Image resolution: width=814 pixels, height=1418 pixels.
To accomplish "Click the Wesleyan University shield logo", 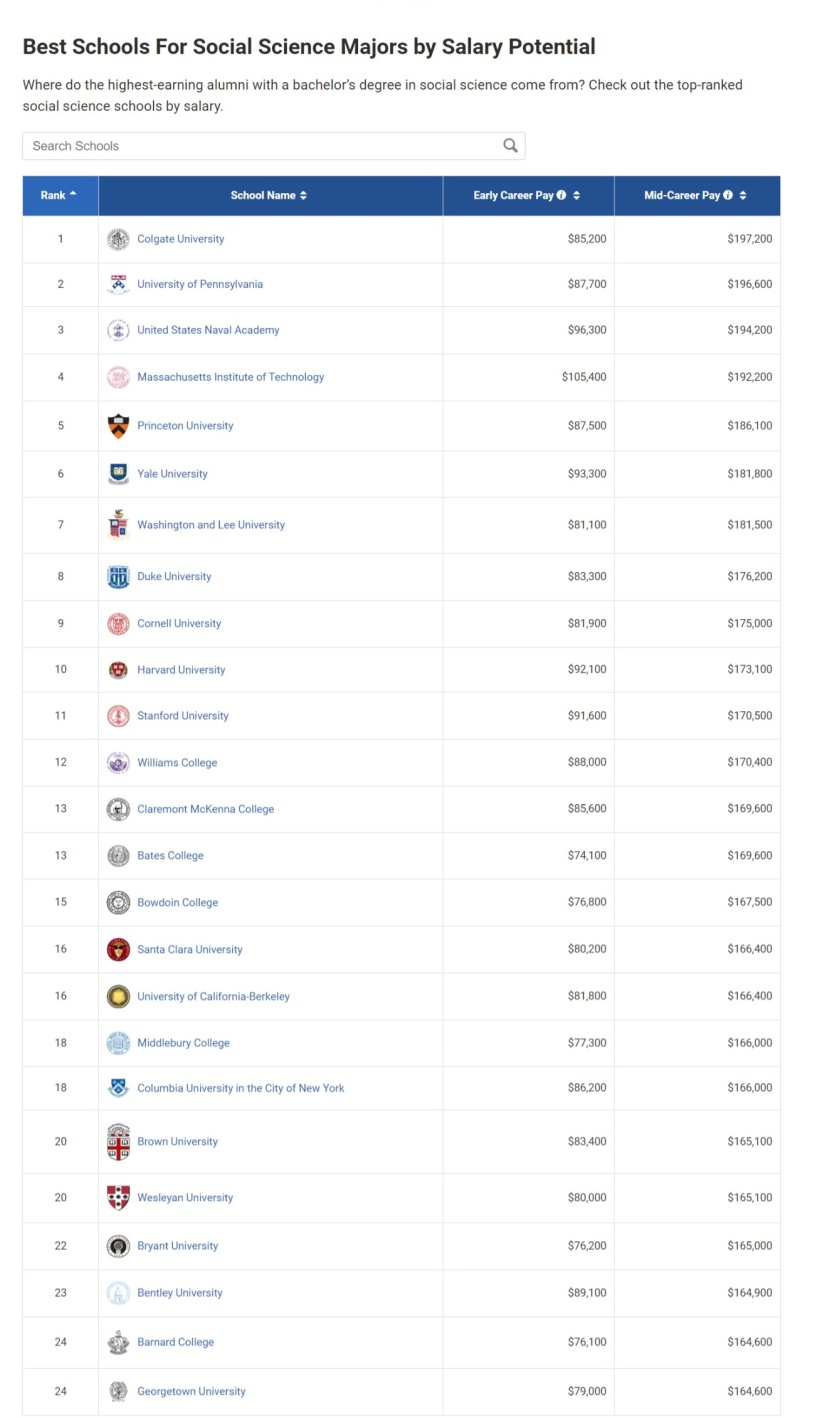I will point(118,1198).
